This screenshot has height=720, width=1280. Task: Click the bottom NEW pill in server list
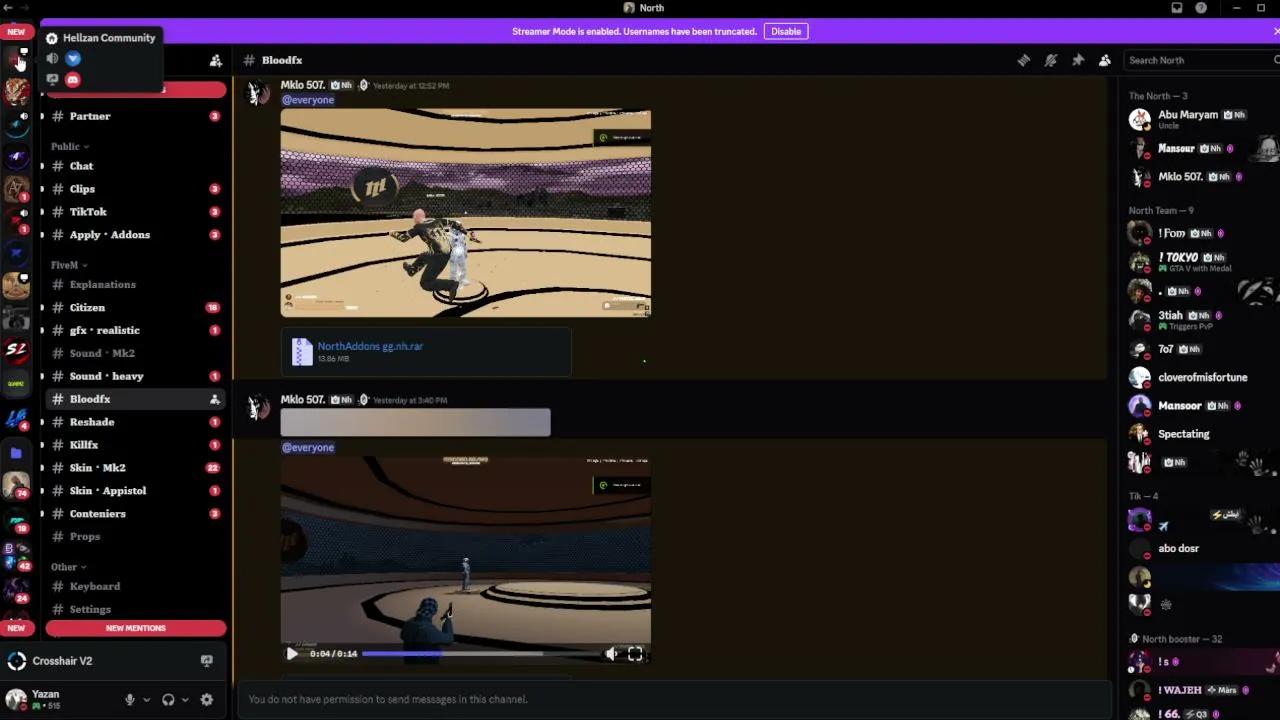[16, 628]
